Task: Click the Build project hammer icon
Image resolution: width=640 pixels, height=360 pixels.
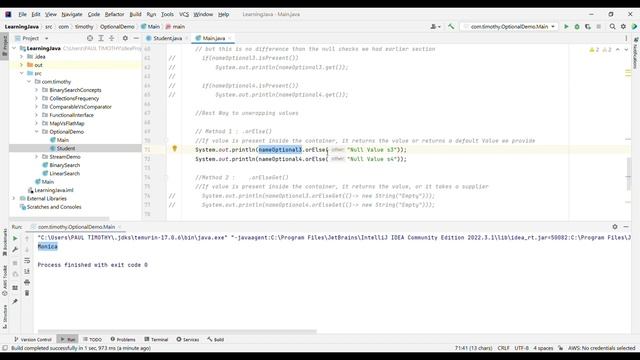Action: click(451, 27)
